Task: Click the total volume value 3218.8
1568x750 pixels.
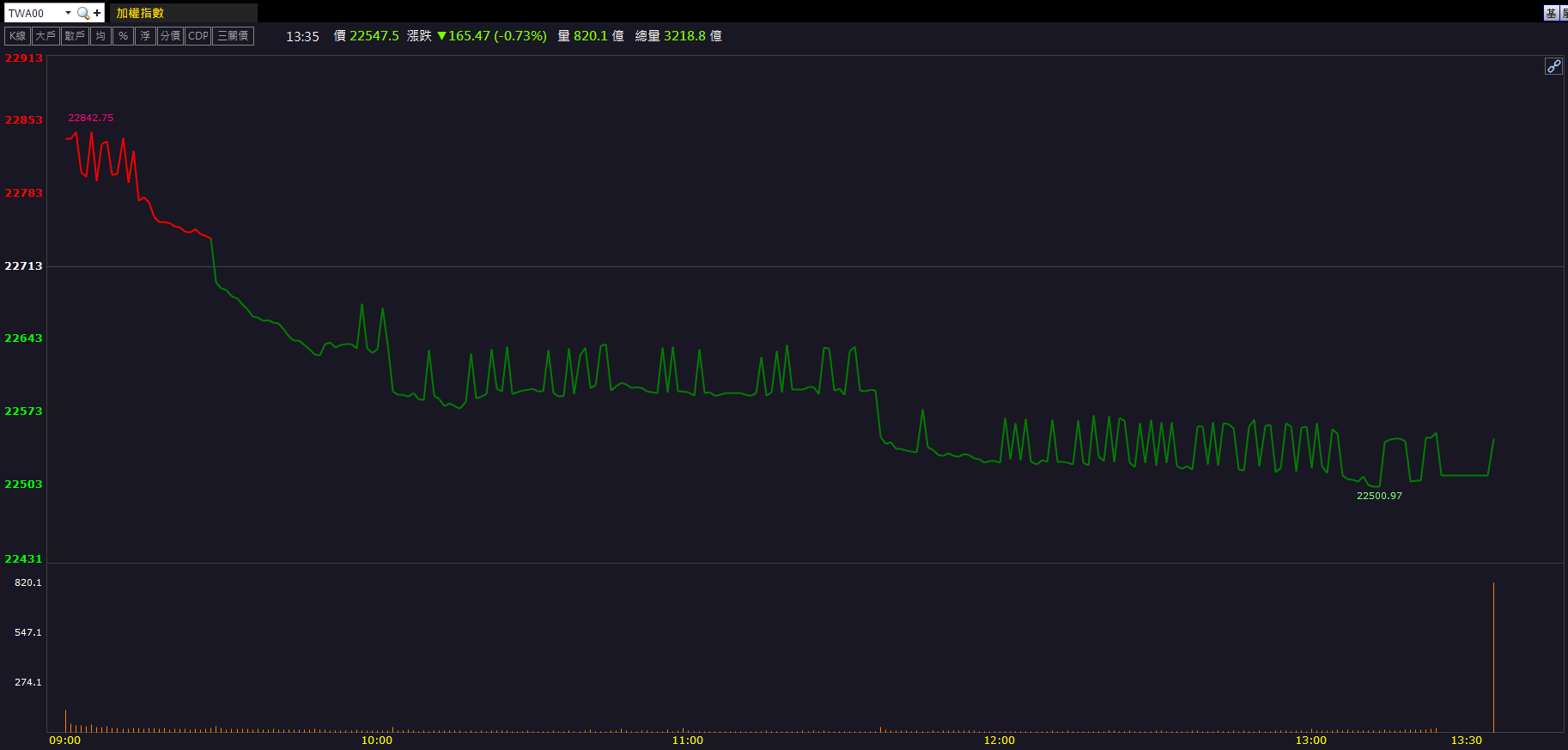Action: click(684, 36)
